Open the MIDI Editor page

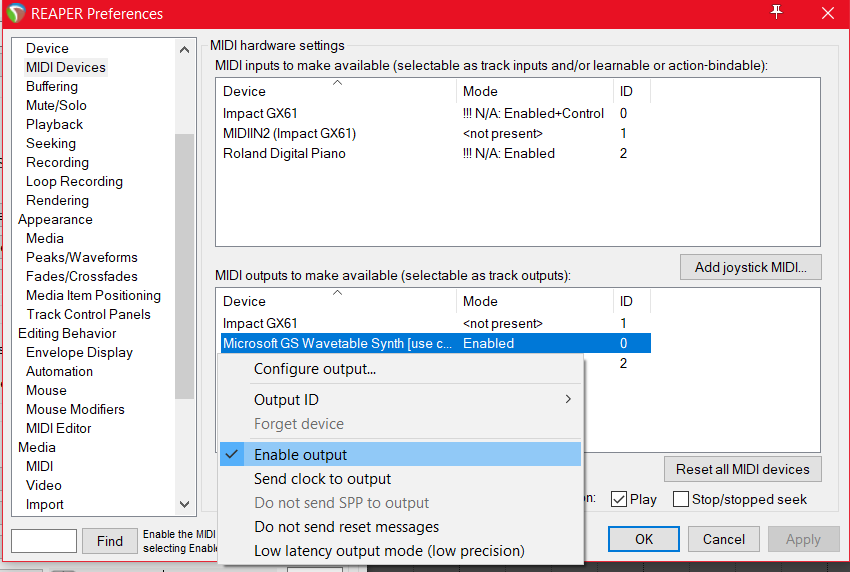tap(59, 428)
